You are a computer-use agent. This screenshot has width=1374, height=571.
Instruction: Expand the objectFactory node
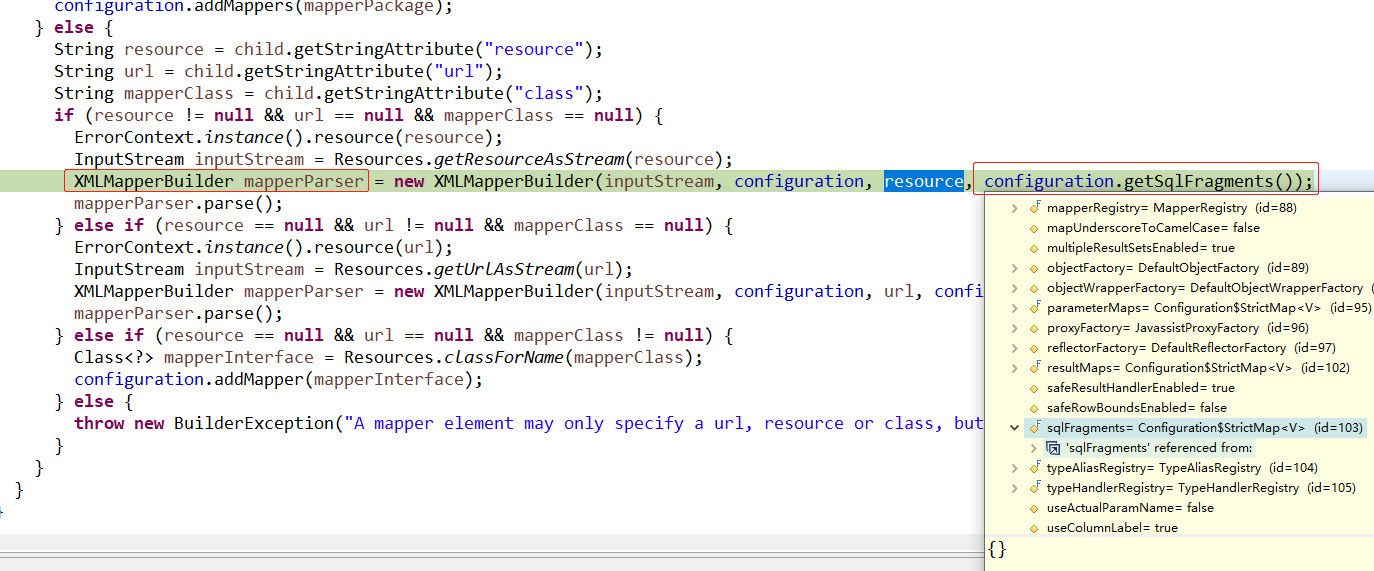point(1015,268)
